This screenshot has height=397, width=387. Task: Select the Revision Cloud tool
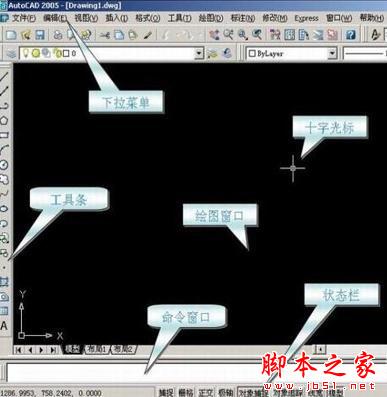click(4, 179)
